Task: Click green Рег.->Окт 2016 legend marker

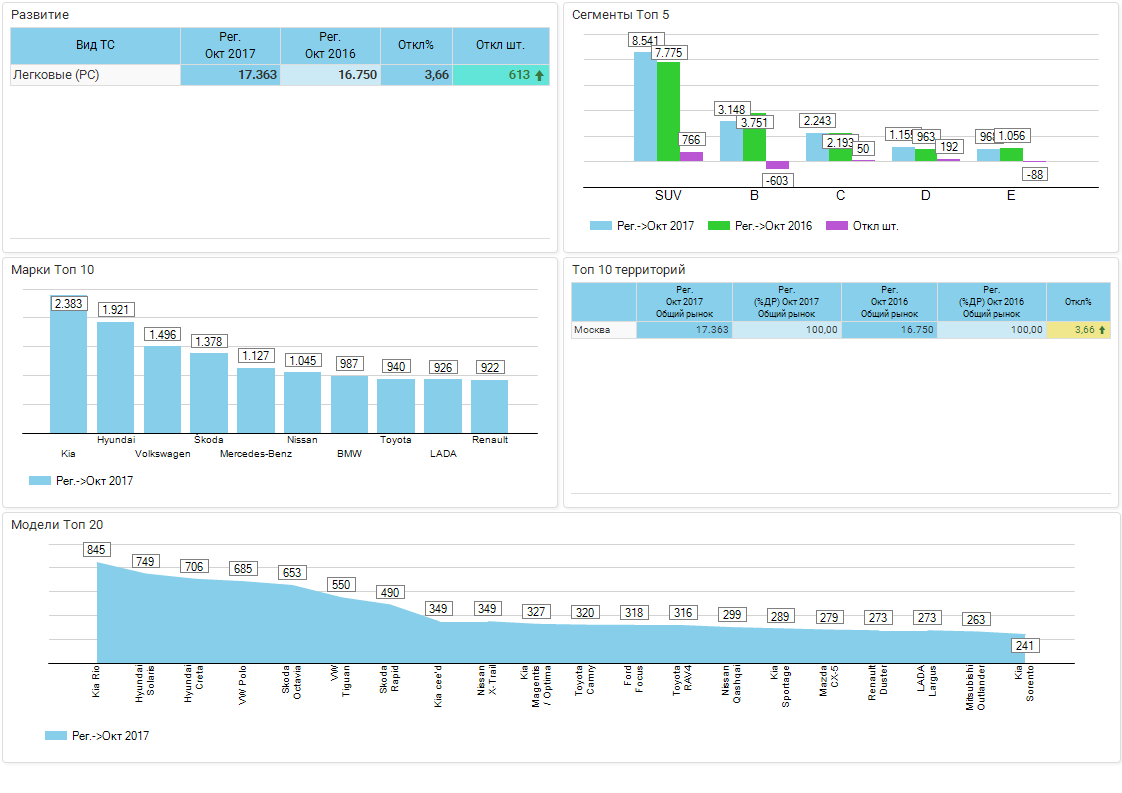Action: pos(718,226)
